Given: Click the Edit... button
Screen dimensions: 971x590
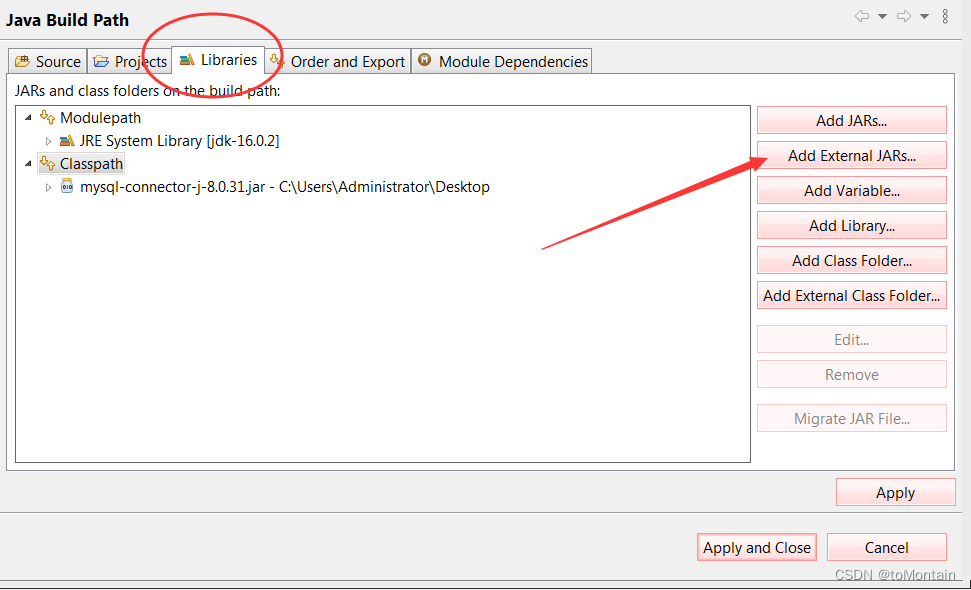Looking at the screenshot, I should pyautogui.click(x=851, y=339).
